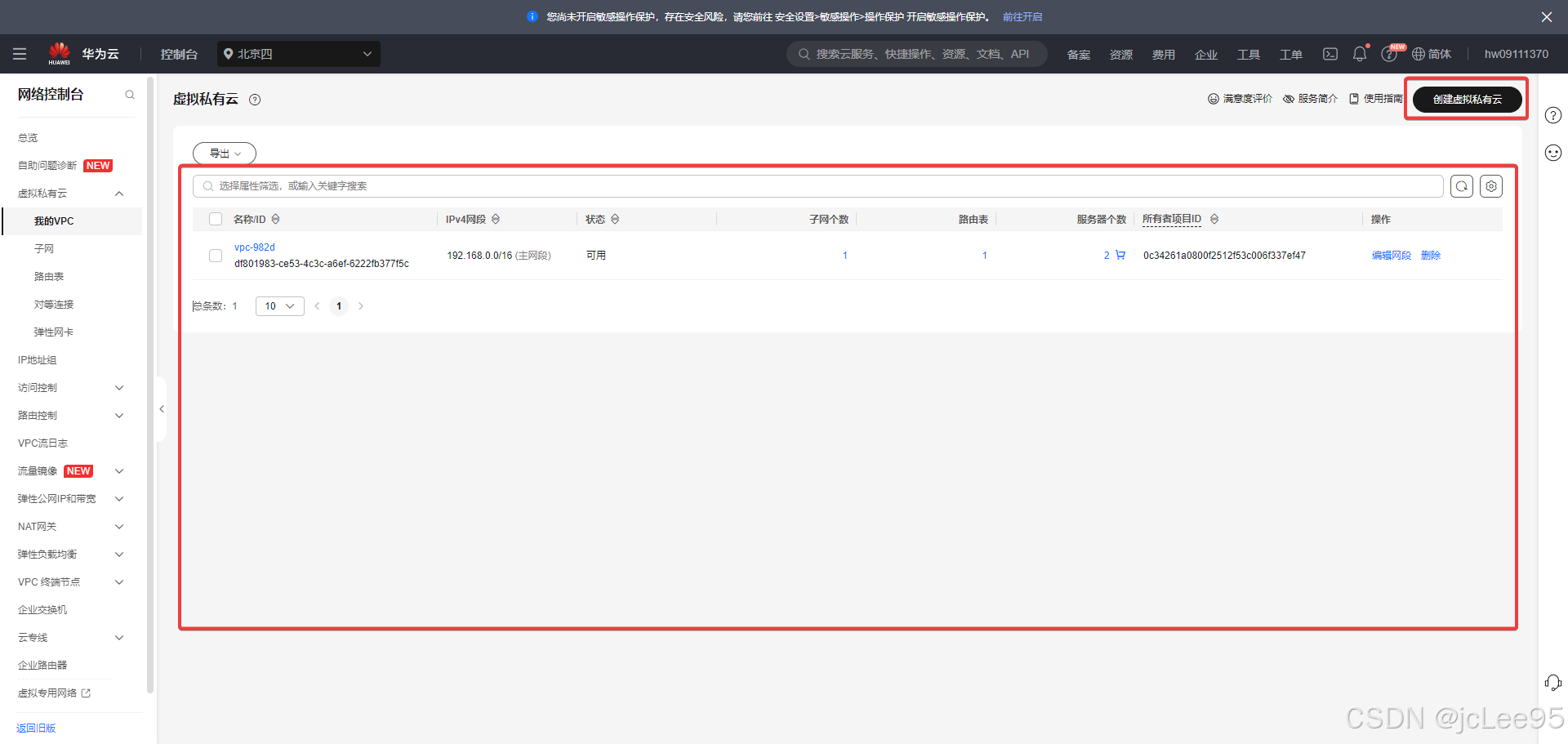The image size is (1568, 744).
Task: Click 创建虚拟私有云 button
Action: click(x=1467, y=99)
